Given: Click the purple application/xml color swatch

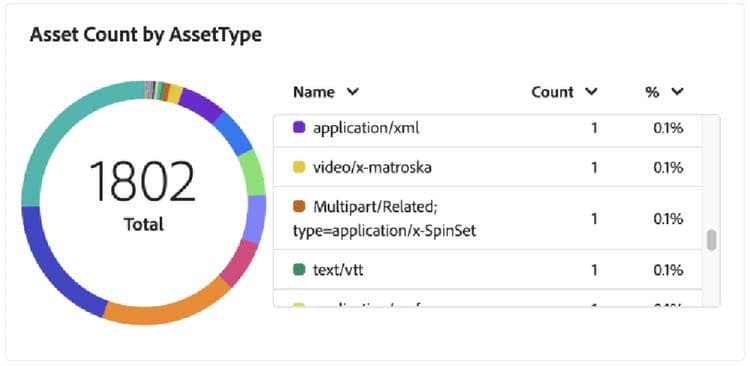Looking at the screenshot, I should (299, 127).
